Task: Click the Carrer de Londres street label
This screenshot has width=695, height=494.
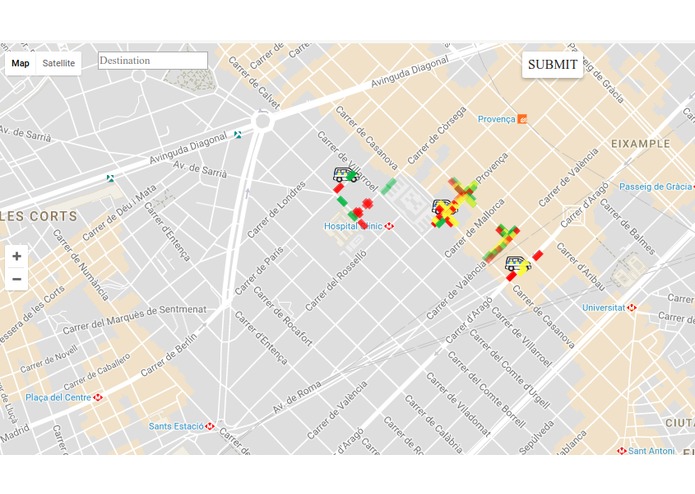Action: coord(276,209)
